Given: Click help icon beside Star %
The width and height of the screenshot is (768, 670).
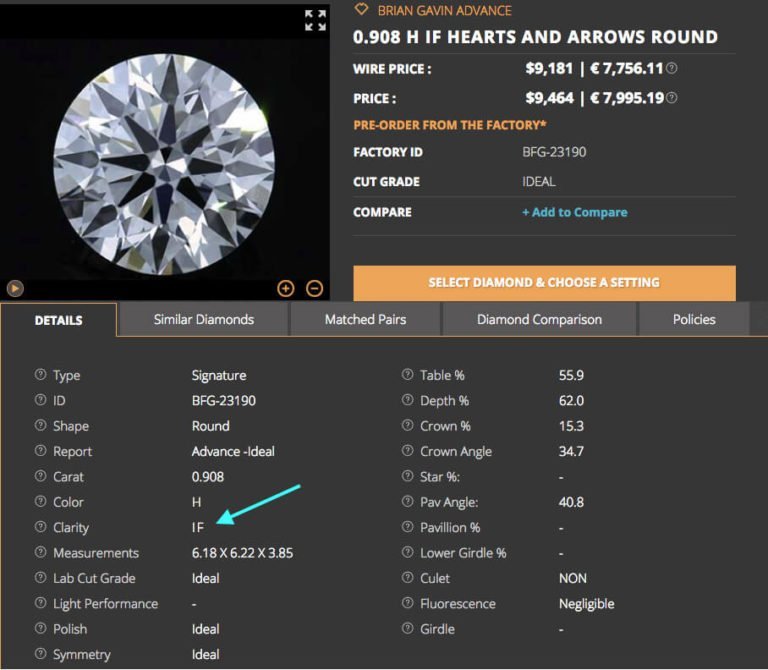Looking at the screenshot, I should pos(408,476).
